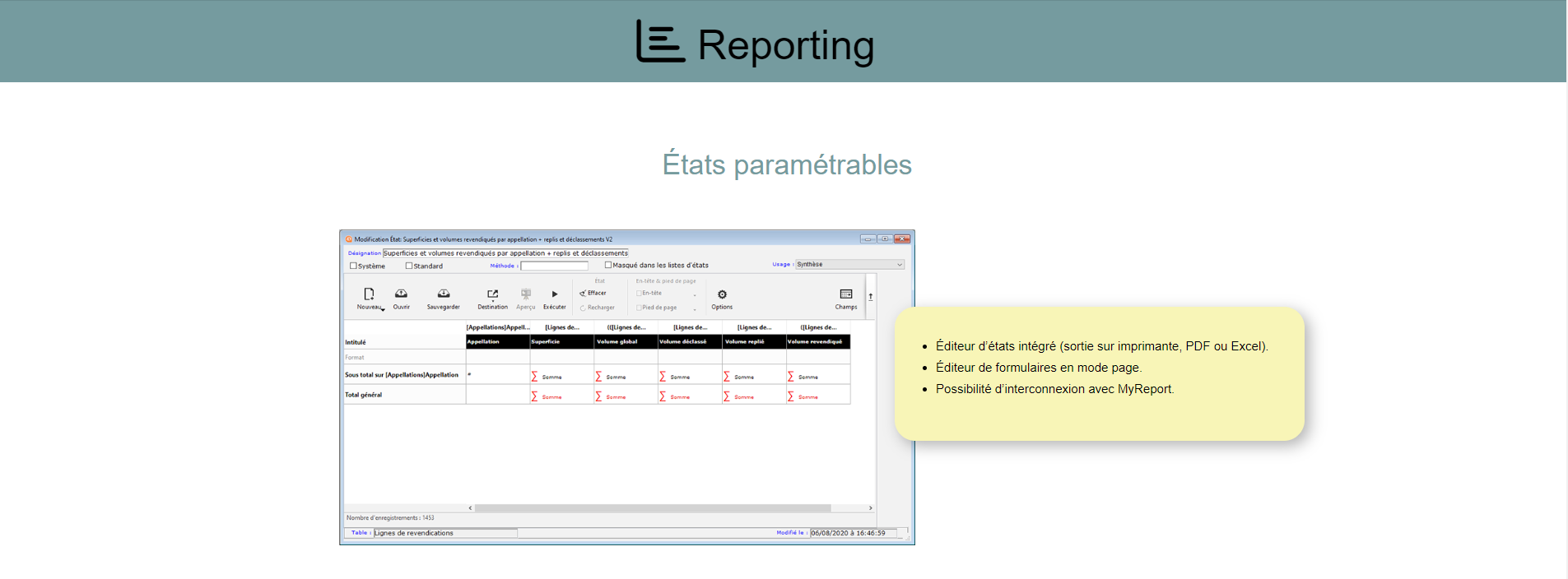Click the Effacer button
Screen dimensions: 1568x579
point(593,293)
